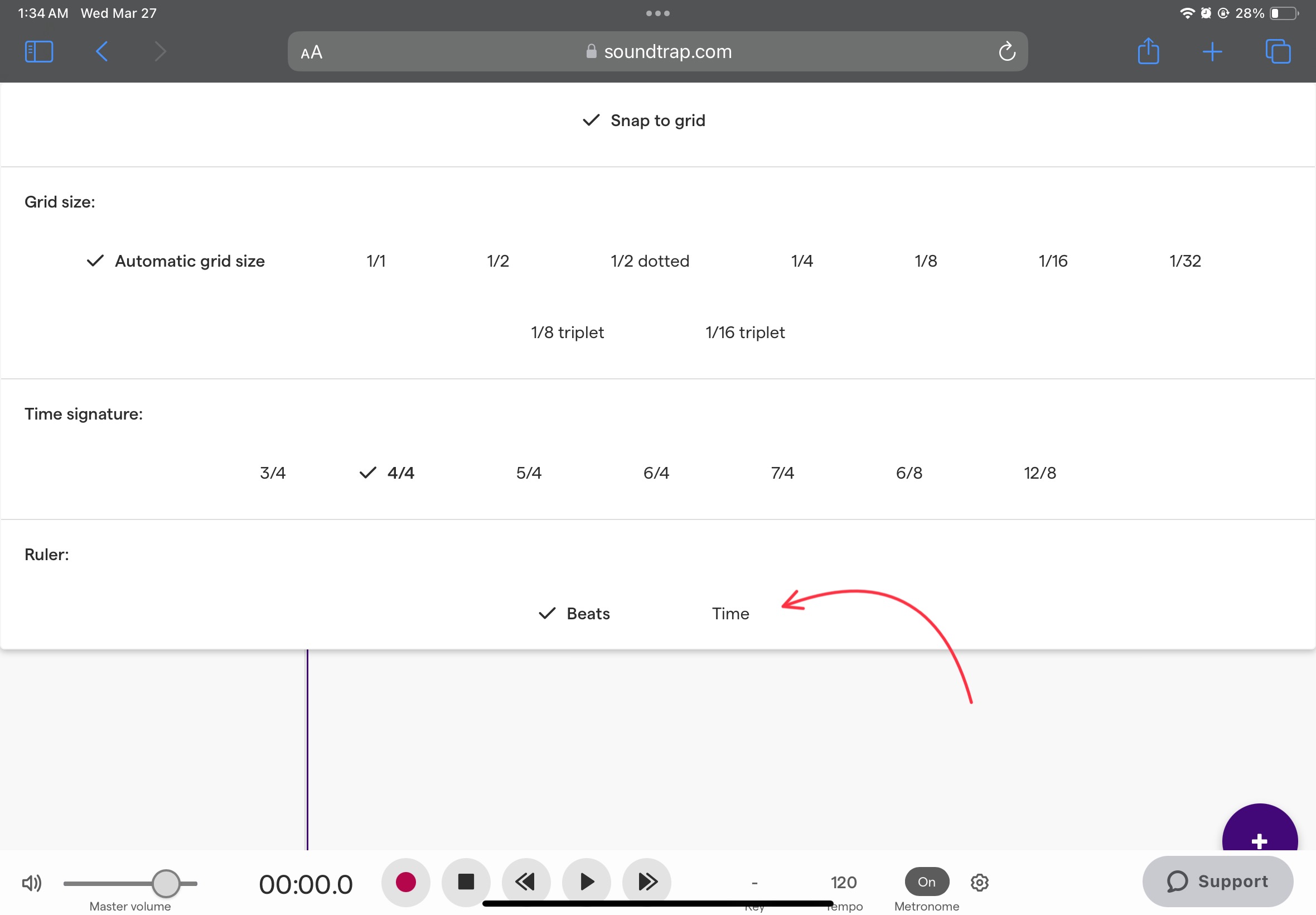This screenshot has height=915, width=1316.
Task: Open the Support chat button
Action: click(1217, 882)
